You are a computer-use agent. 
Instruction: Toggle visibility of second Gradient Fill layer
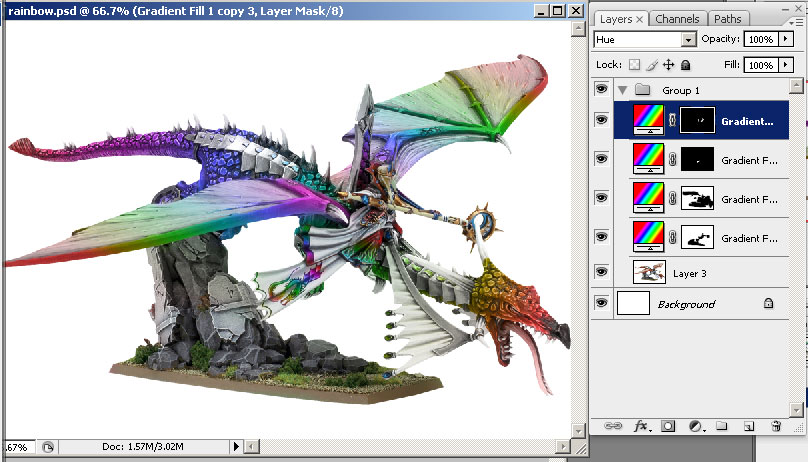(x=601, y=159)
